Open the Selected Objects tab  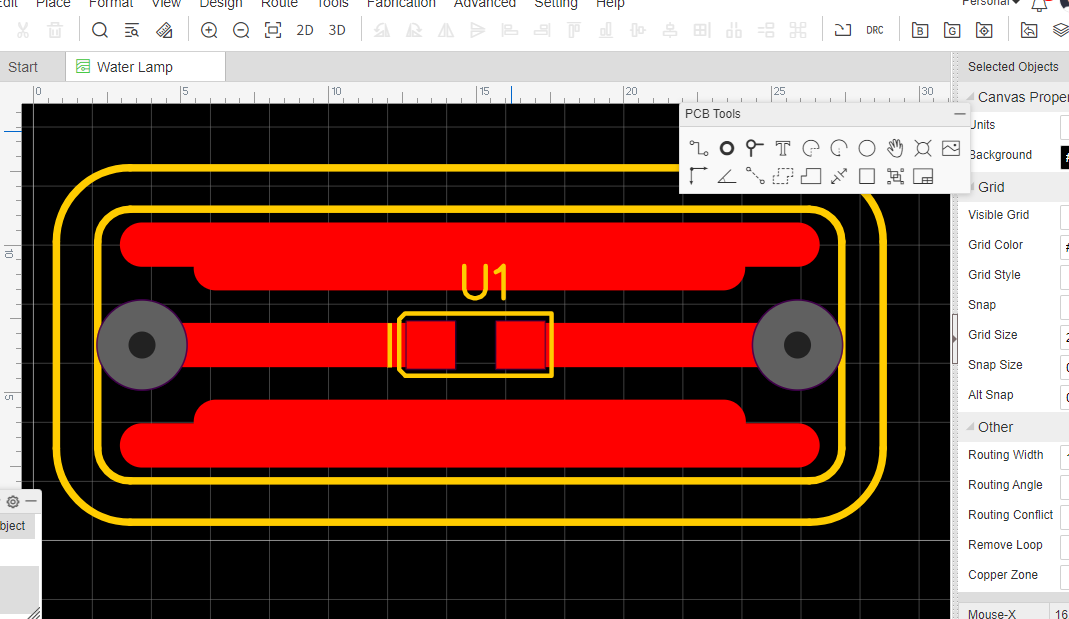coord(1013,67)
